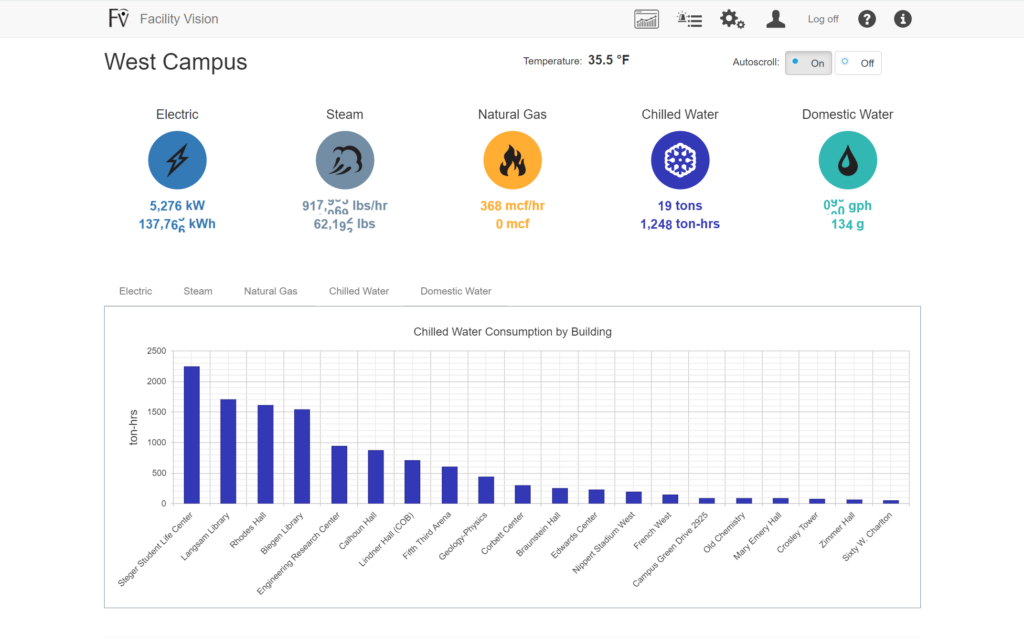
Task: Open the settings gears icon
Action: click(731, 18)
